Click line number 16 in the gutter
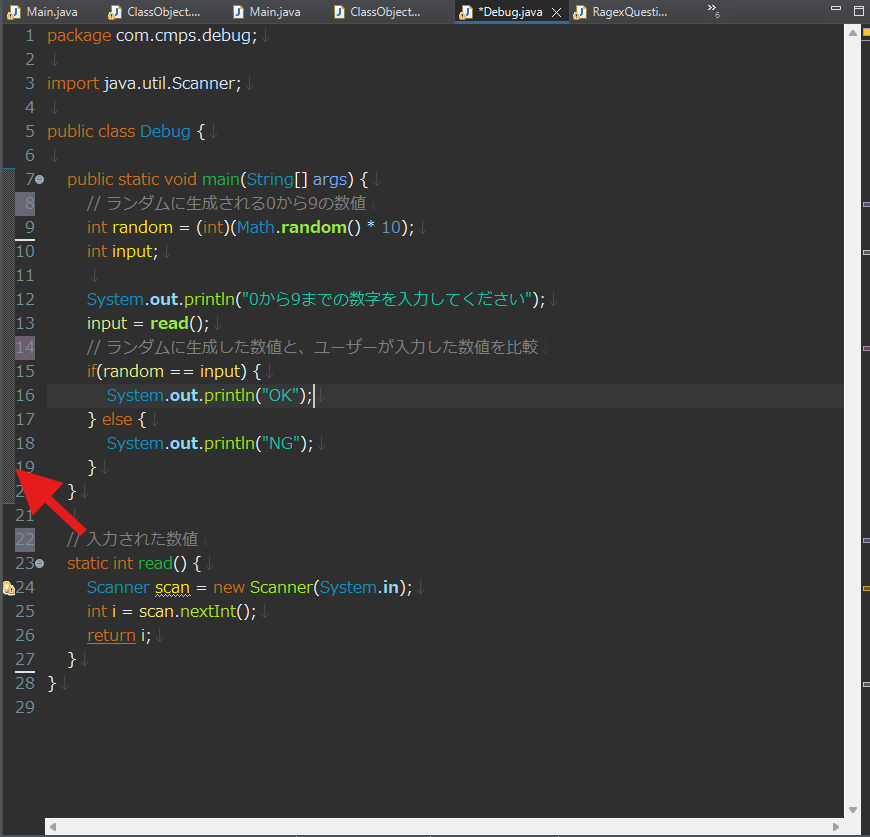The height and width of the screenshot is (837, 870). pyautogui.click(x=26, y=396)
